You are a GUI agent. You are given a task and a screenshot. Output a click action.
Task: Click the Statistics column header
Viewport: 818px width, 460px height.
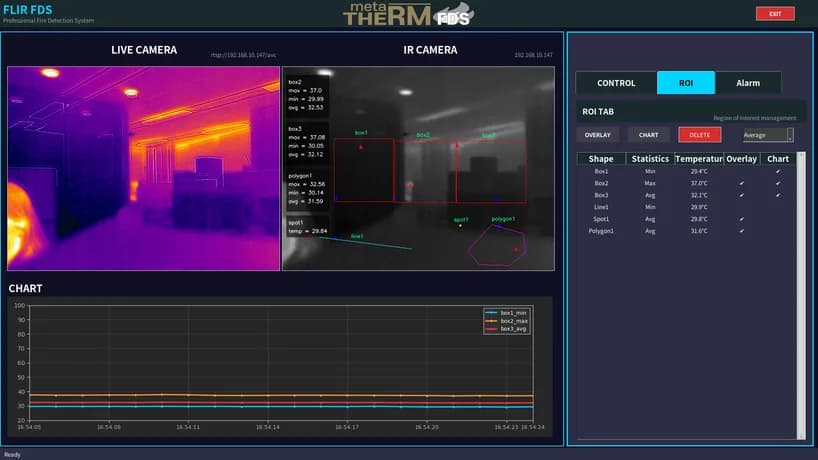coord(650,159)
